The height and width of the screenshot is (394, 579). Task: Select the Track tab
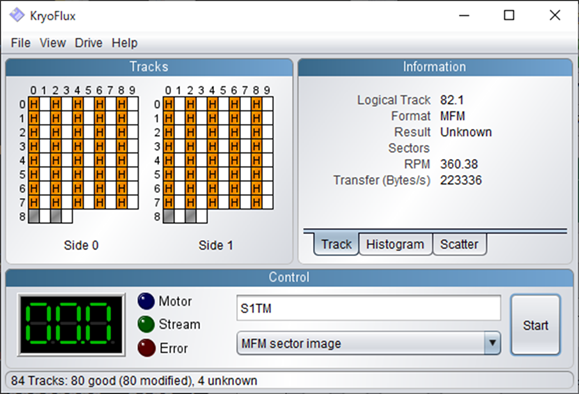pyautogui.click(x=336, y=244)
